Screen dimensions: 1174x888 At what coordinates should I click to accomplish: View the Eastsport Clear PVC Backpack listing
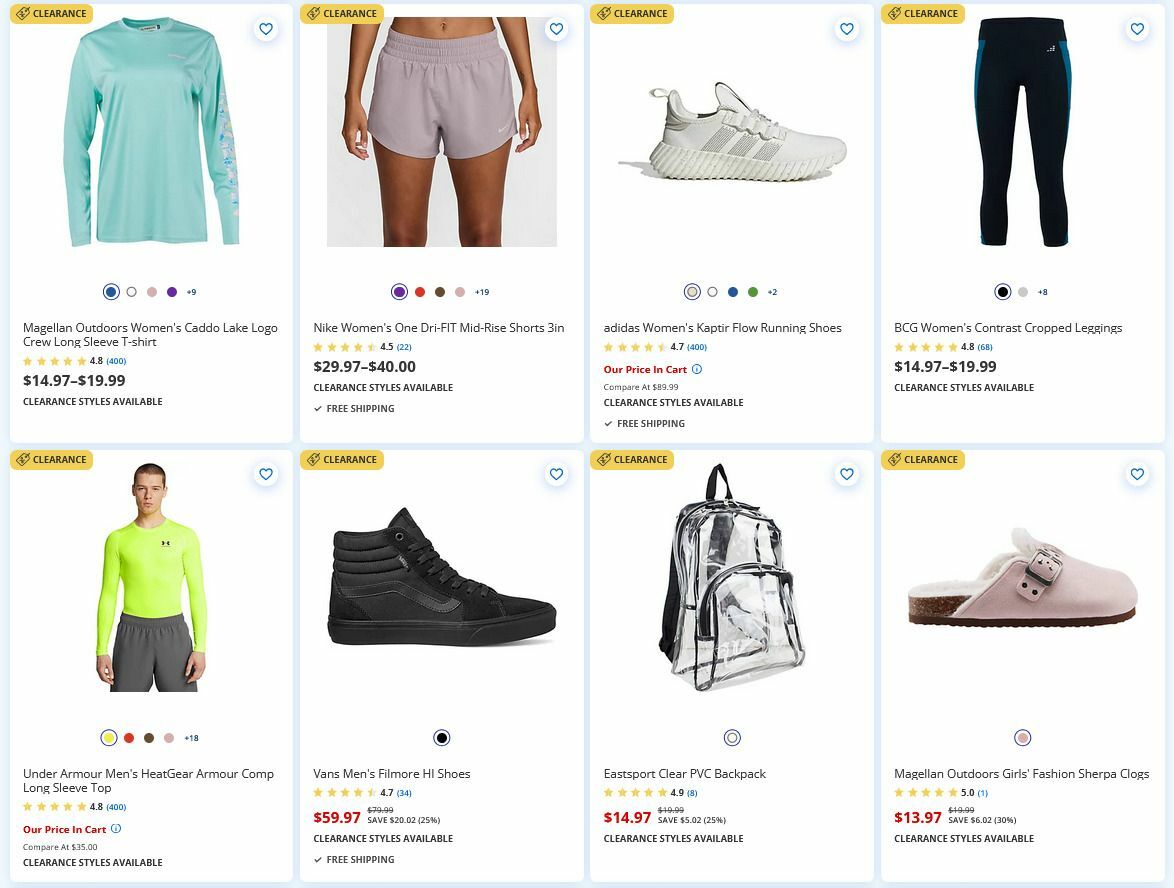click(684, 773)
